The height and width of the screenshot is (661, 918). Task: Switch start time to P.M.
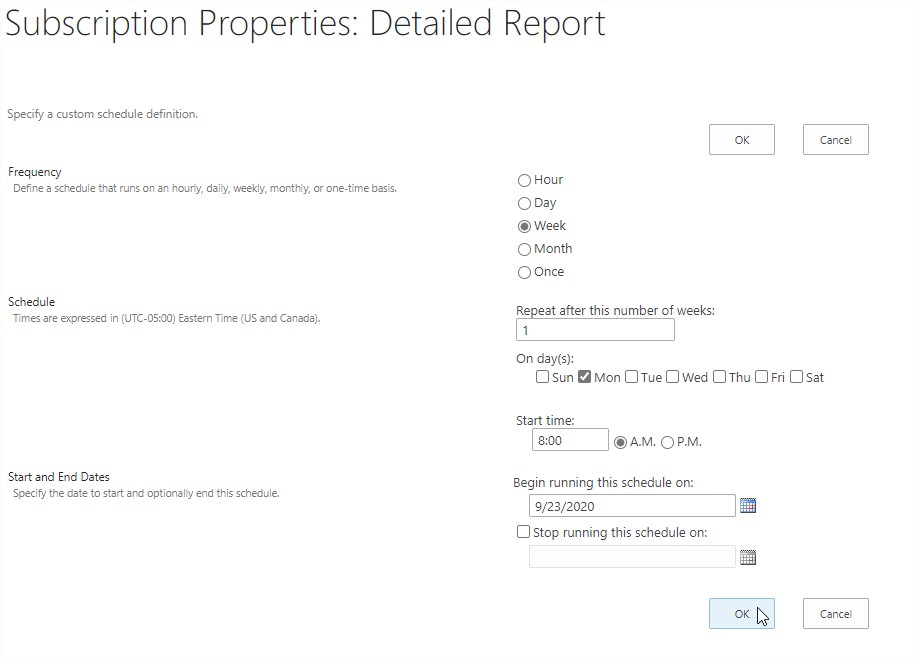[667, 443]
